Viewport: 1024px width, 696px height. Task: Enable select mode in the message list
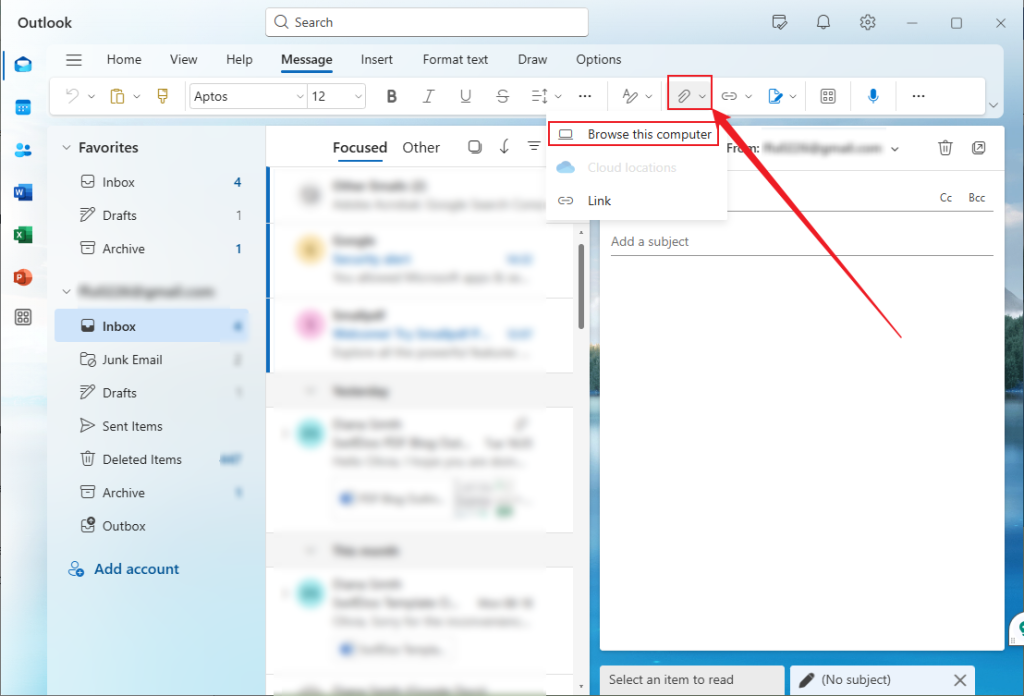pos(474,146)
